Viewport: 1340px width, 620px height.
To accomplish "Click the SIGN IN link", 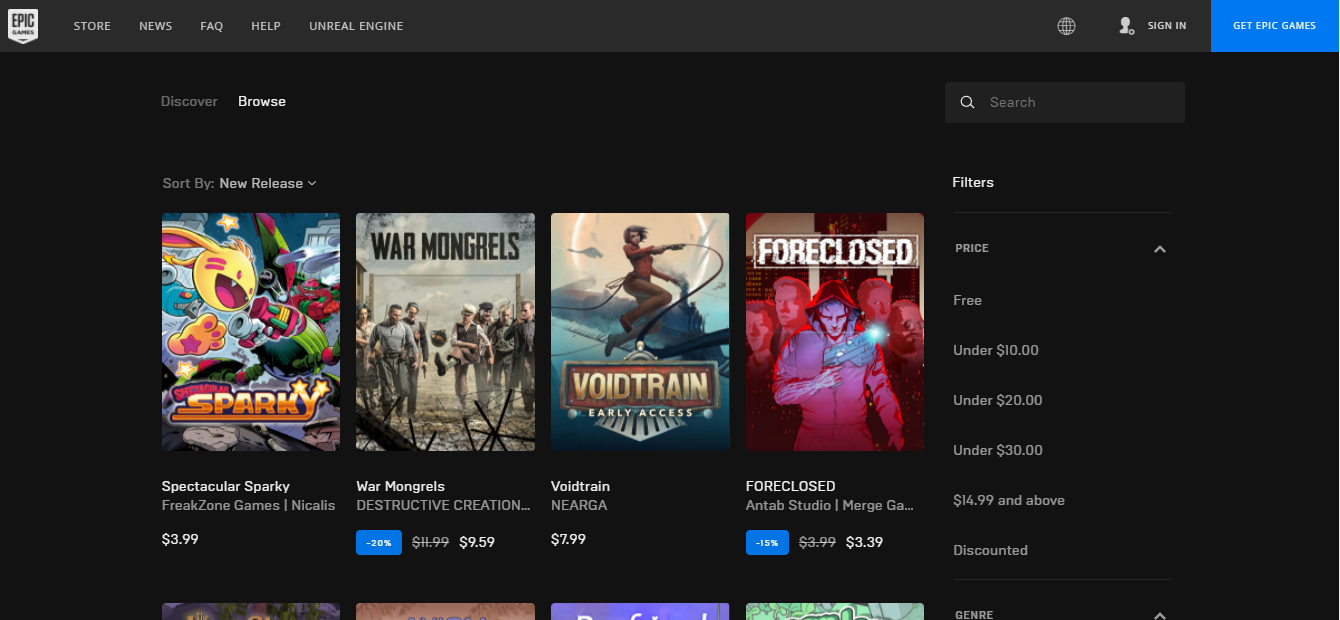I will (1167, 26).
